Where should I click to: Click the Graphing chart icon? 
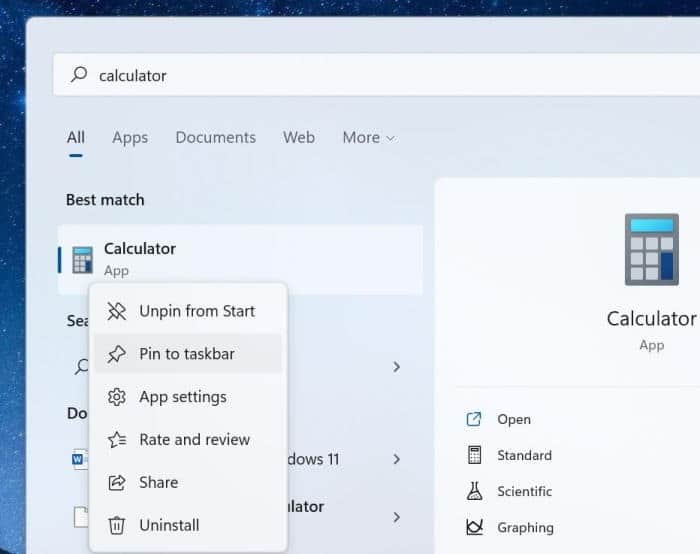474,527
